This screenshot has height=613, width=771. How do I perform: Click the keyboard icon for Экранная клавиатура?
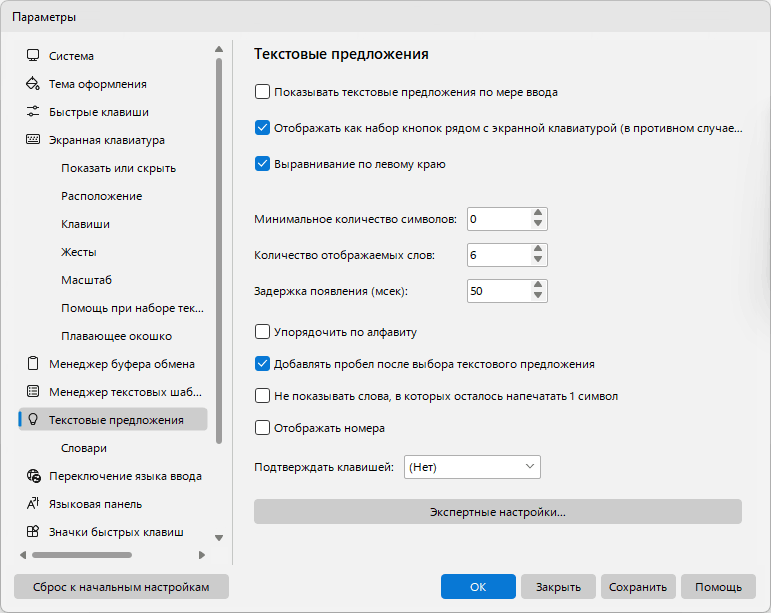(x=33, y=140)
